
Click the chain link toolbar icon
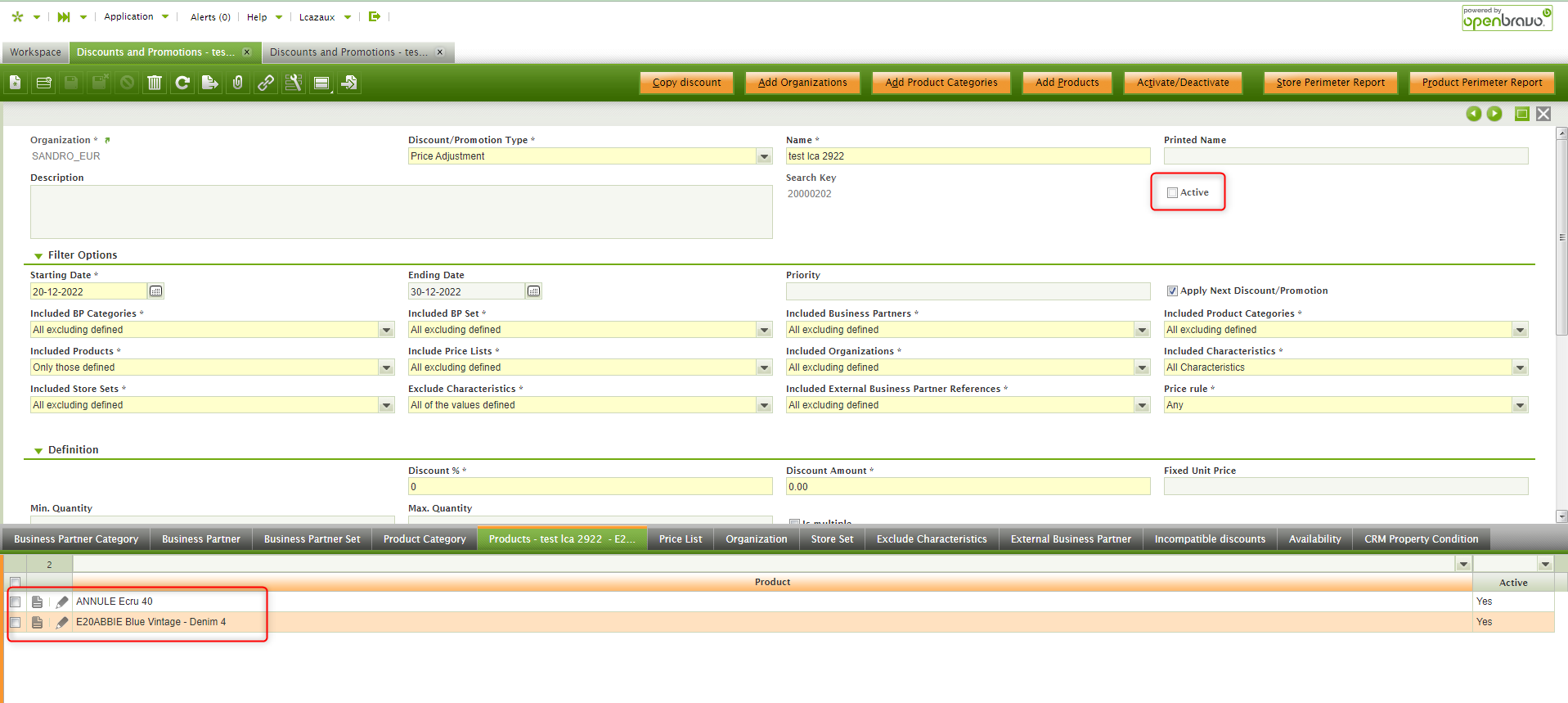(x=266, y=83)
